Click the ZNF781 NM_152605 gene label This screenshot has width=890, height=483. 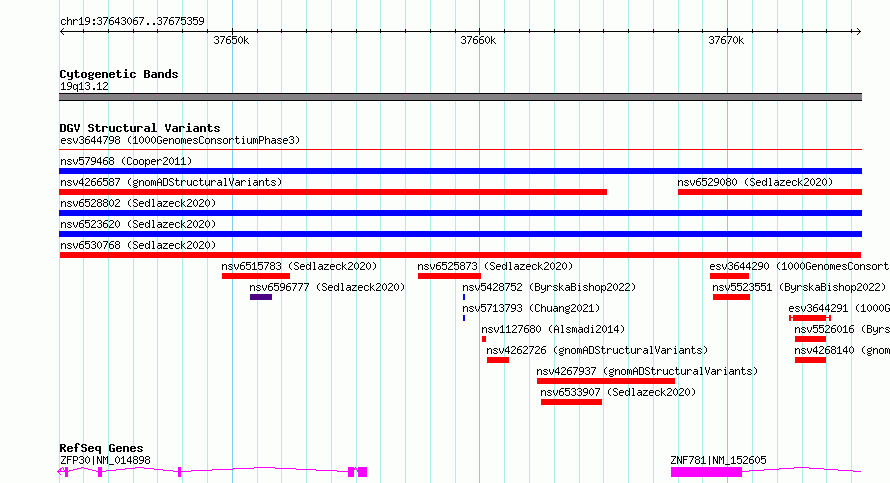click(718, 460)
